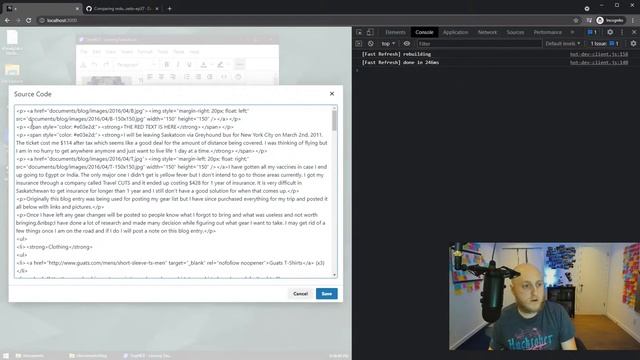This screenshot has height=360, width=640.
Task: Click the source code vertical scrollbar thumb
Action: 335,120
